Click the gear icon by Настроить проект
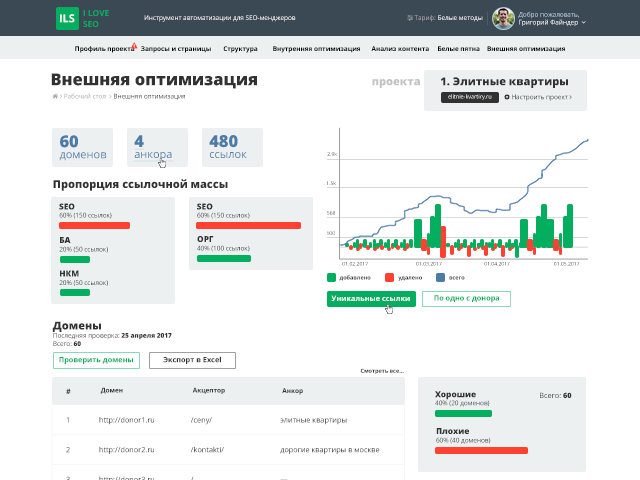 (507, 97)
